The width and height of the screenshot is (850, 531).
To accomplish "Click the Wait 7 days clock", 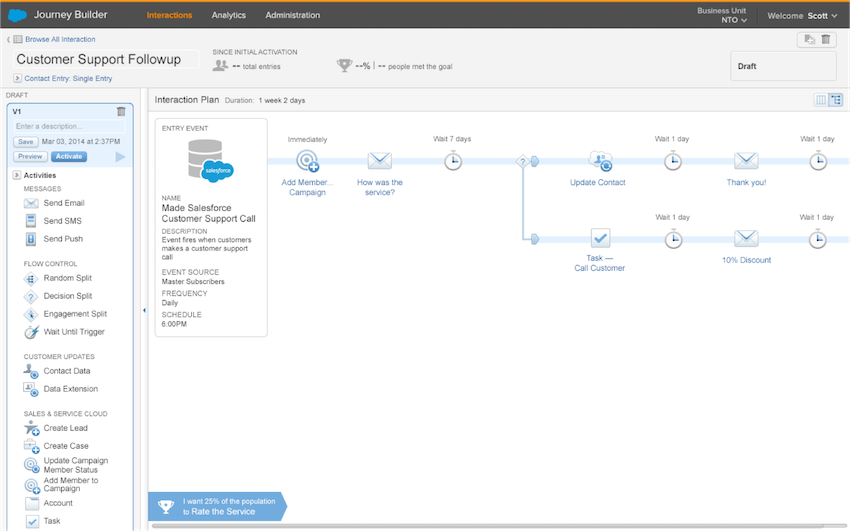I will [x=453, y=161].
